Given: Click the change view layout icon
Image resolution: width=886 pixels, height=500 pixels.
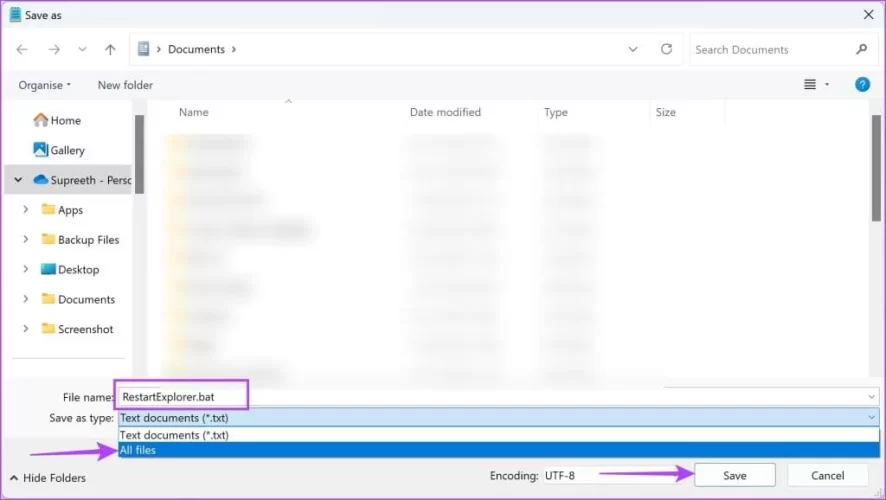Looking at the screenshot, I should (x=810, y=85).
